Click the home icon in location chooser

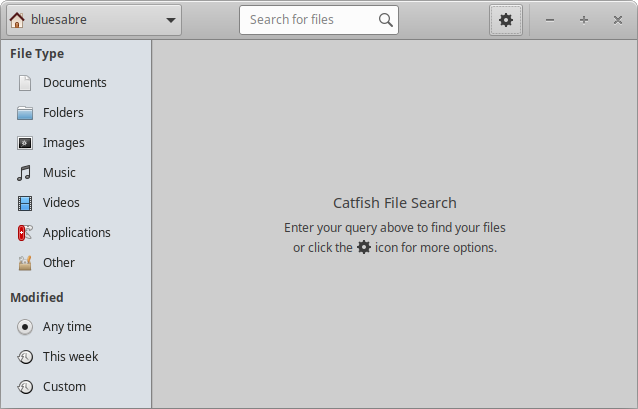(17, 19)
